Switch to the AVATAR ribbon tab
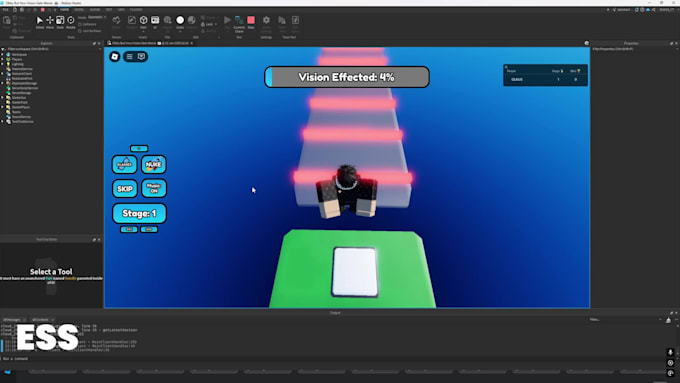Screen dimensions: 680x383 [95, 10]
